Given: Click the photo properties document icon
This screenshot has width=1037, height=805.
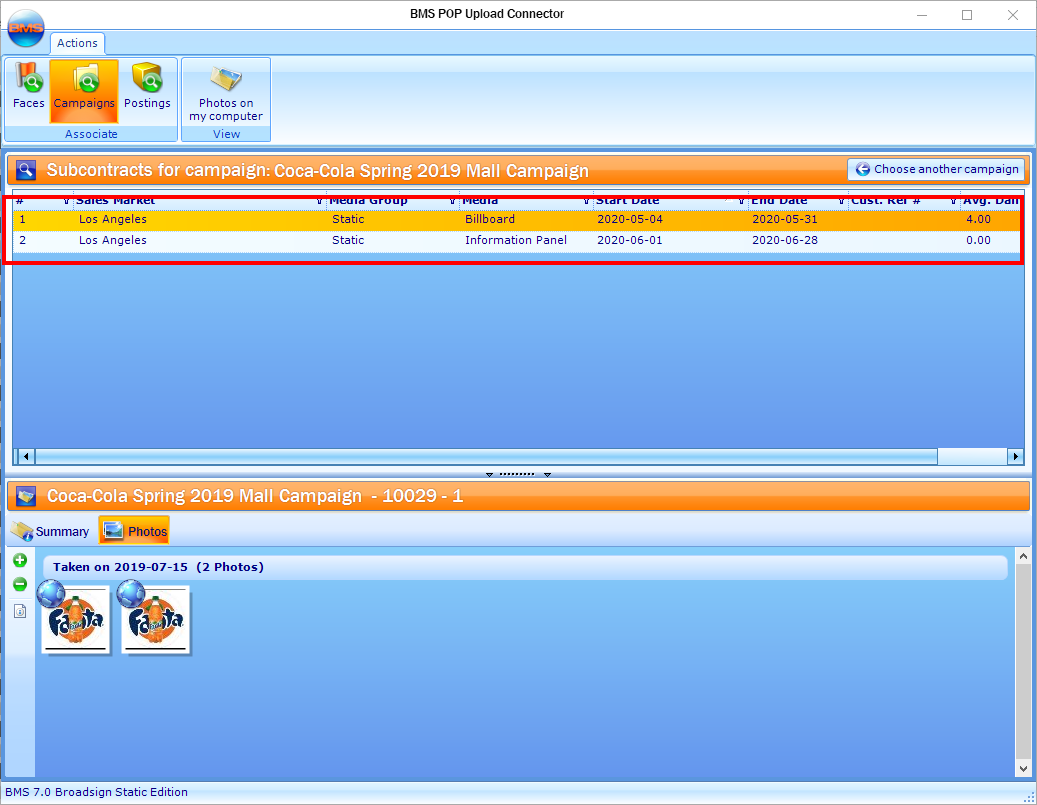Looking at the screenshot, I should click(x=20, y=611).
